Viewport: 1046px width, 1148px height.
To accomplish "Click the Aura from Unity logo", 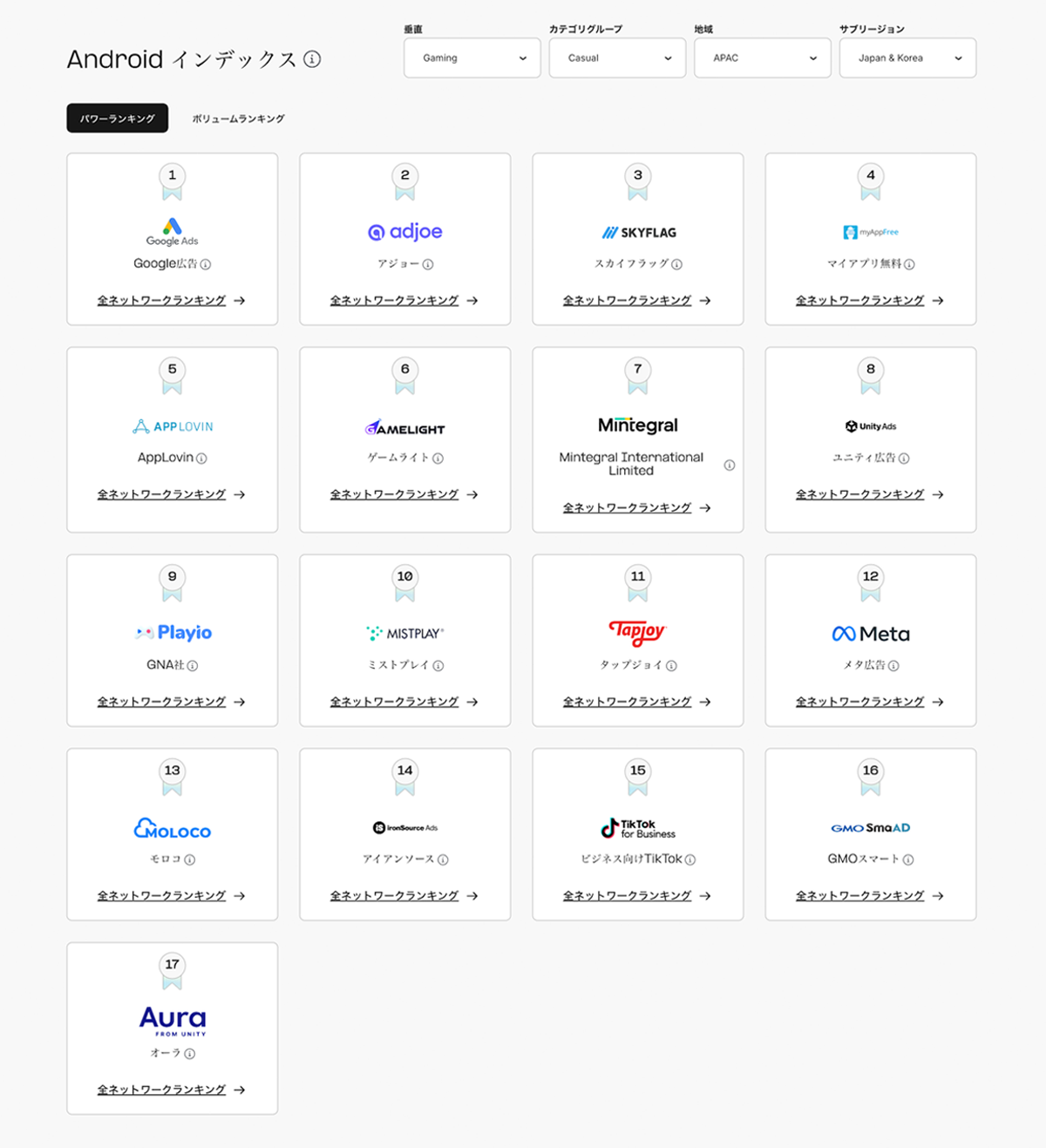I will pos(173,1021).
